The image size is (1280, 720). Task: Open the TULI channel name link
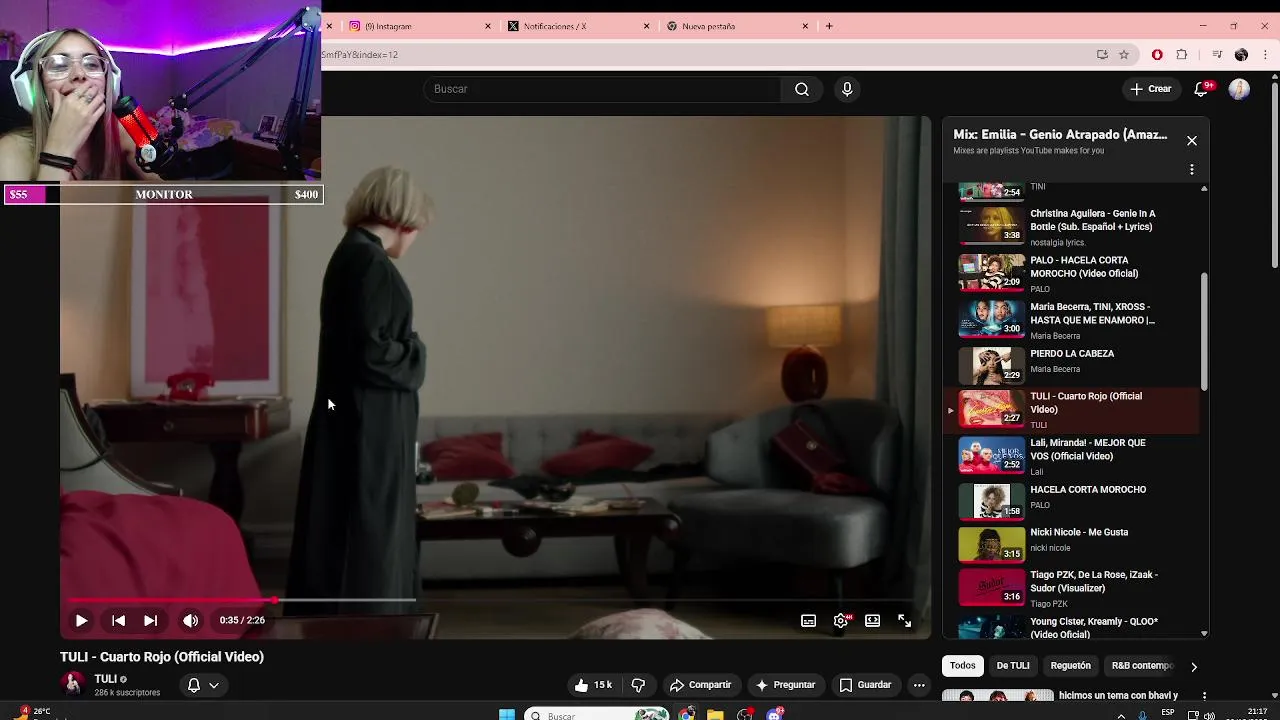[x=105, y=679]
